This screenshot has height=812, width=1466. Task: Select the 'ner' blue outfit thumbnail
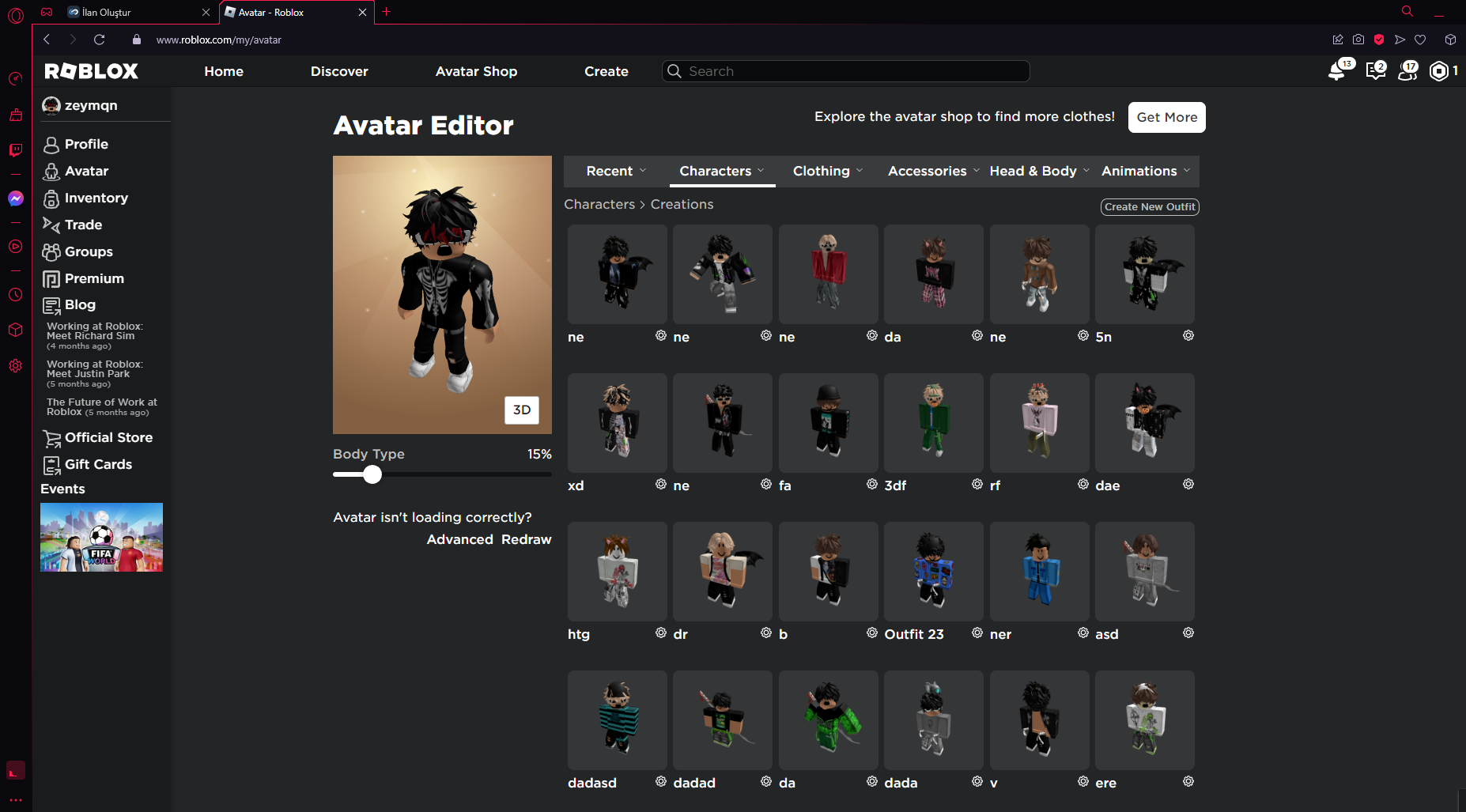1039,572
